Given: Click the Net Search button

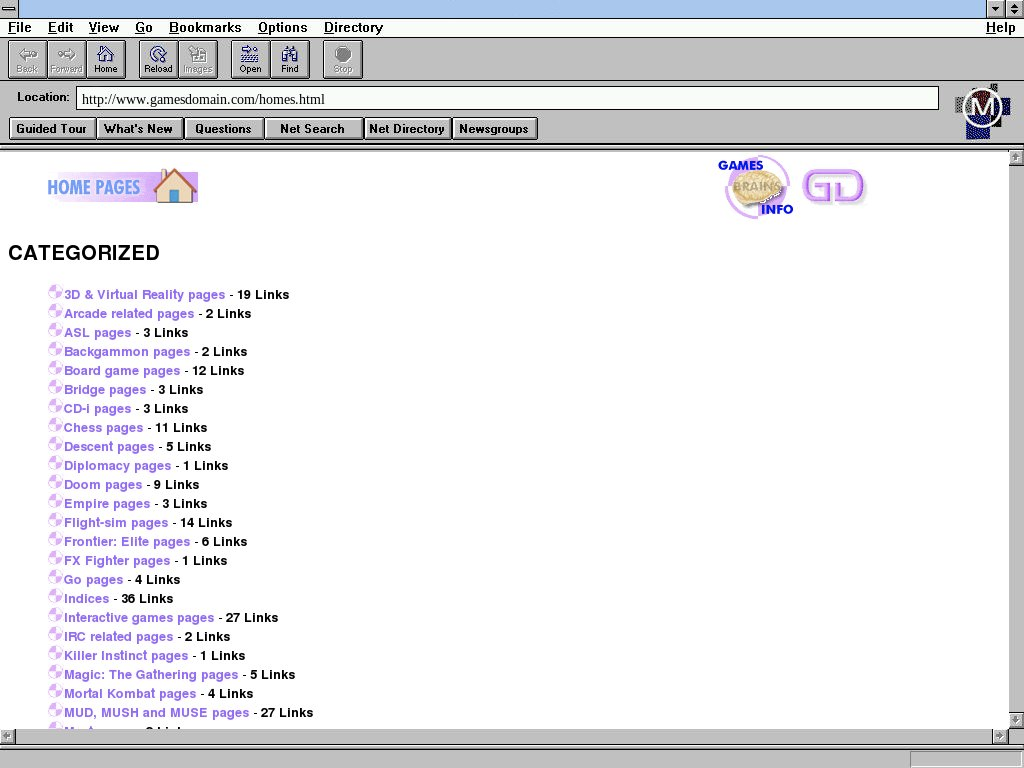Looking at the screenshot, I should point(312,128).
